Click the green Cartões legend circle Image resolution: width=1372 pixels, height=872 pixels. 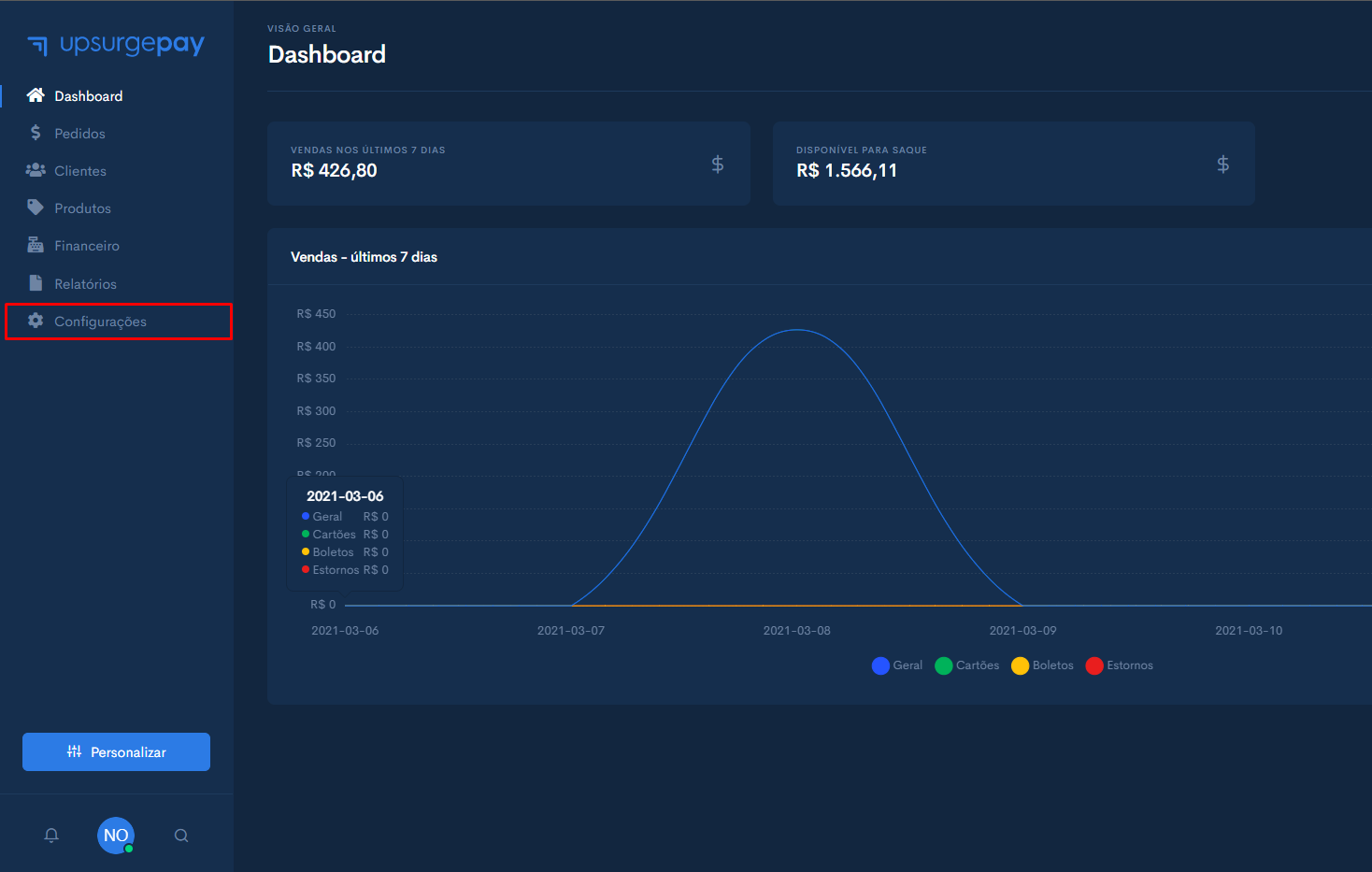pos(944,665)
